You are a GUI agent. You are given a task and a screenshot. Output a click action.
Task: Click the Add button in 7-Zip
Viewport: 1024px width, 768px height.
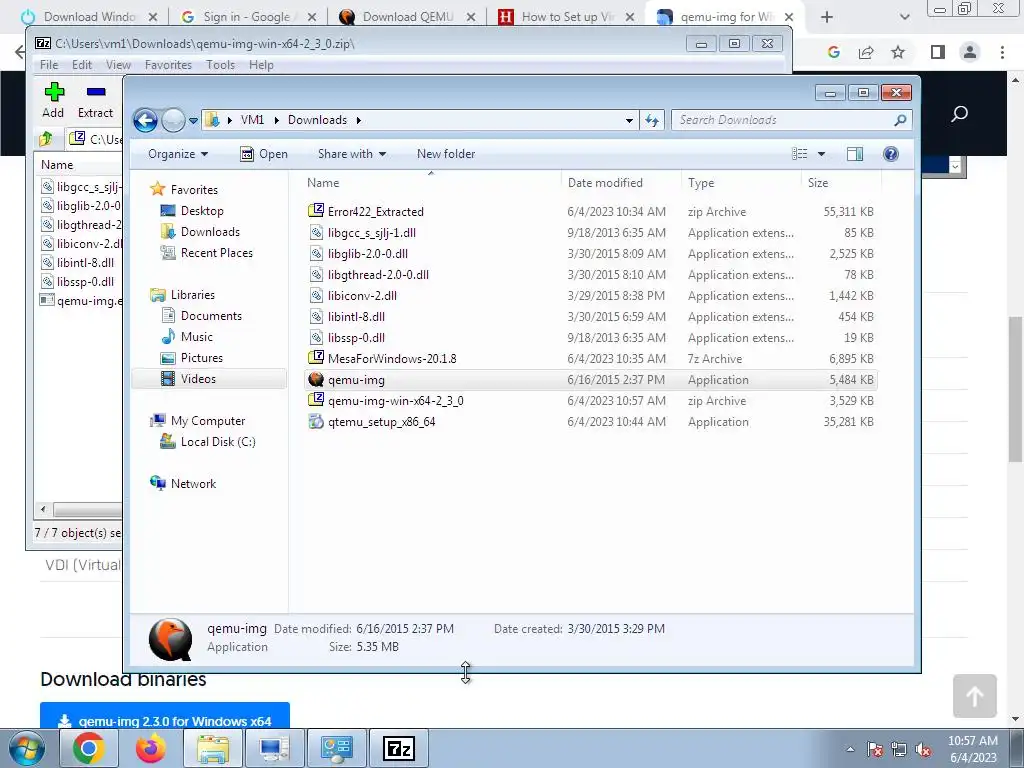(x=54, y=101)
